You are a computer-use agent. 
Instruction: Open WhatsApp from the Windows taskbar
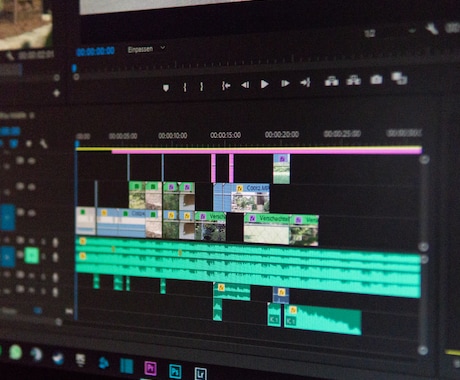[x=15, y=352]
